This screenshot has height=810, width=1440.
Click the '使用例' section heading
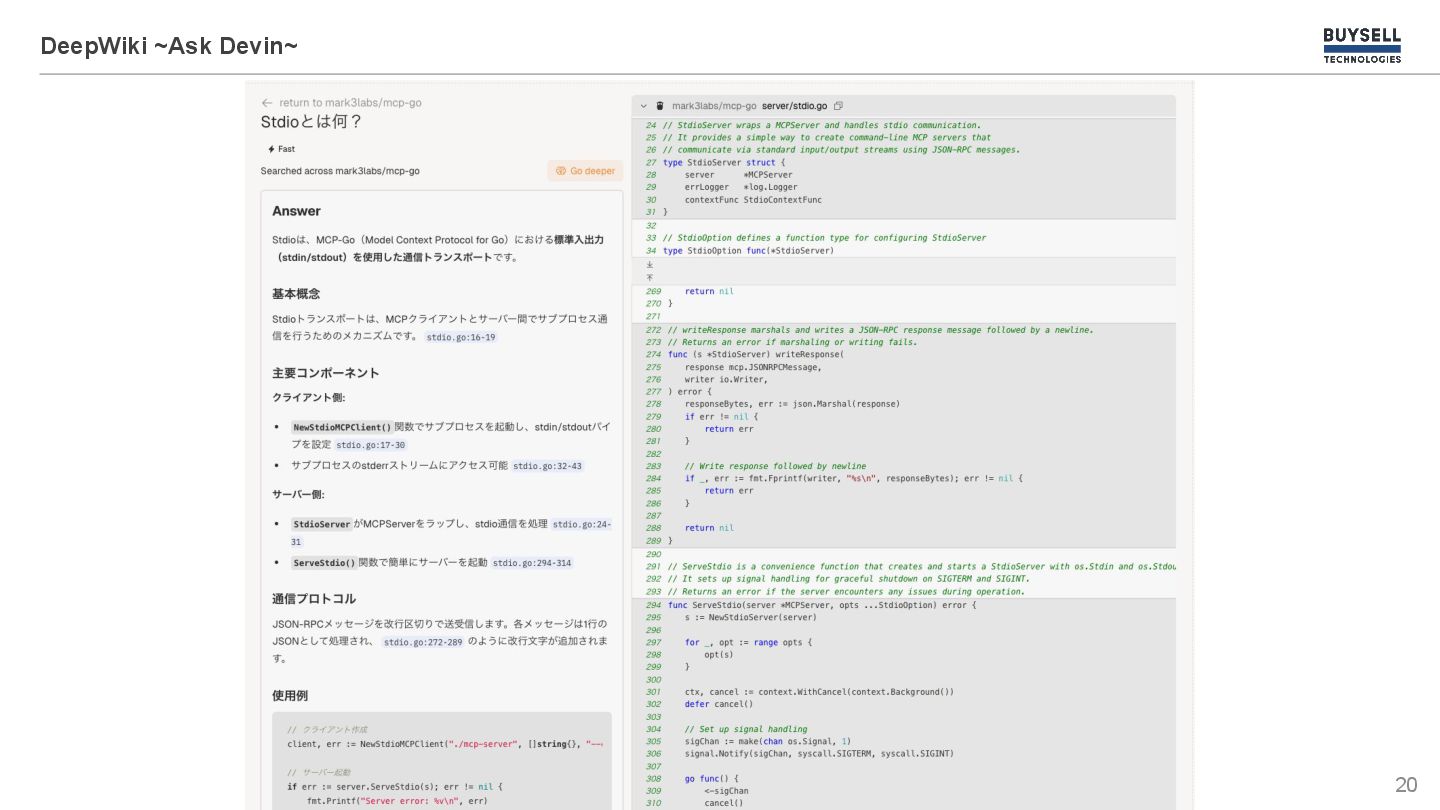point(290,695)
